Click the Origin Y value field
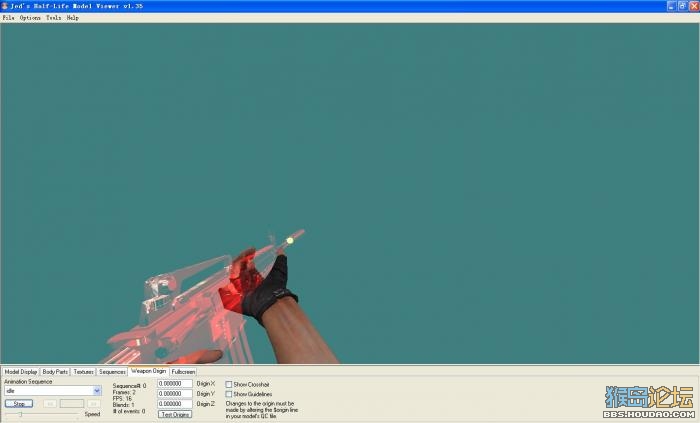 pyautogui.click(x=175, y=394)
